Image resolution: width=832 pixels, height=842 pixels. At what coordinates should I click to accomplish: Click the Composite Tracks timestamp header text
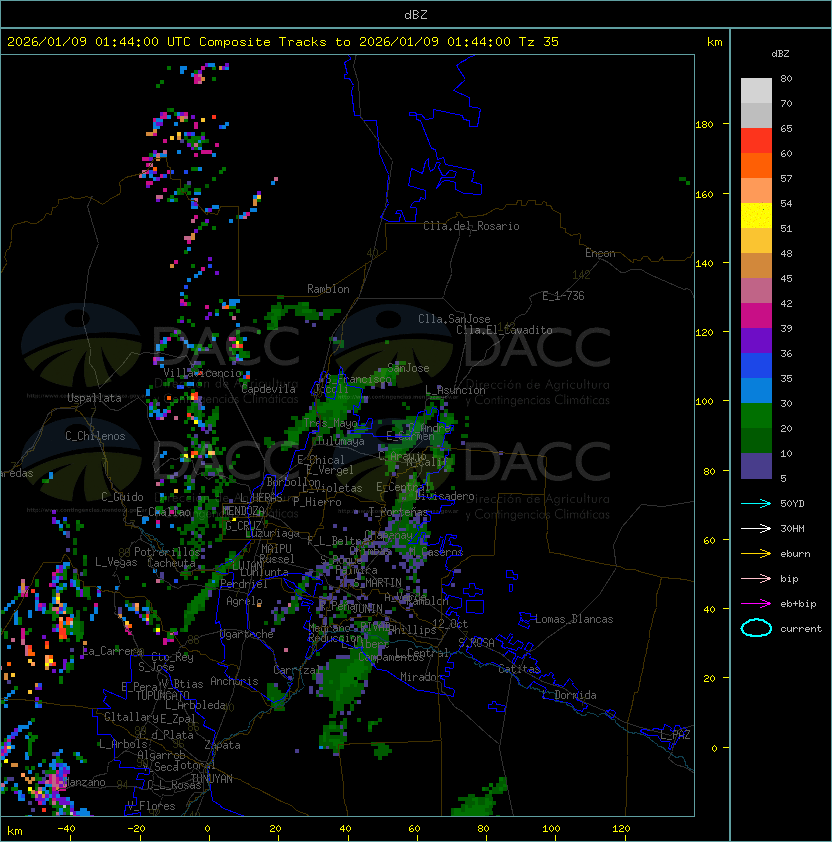(283, 42)
